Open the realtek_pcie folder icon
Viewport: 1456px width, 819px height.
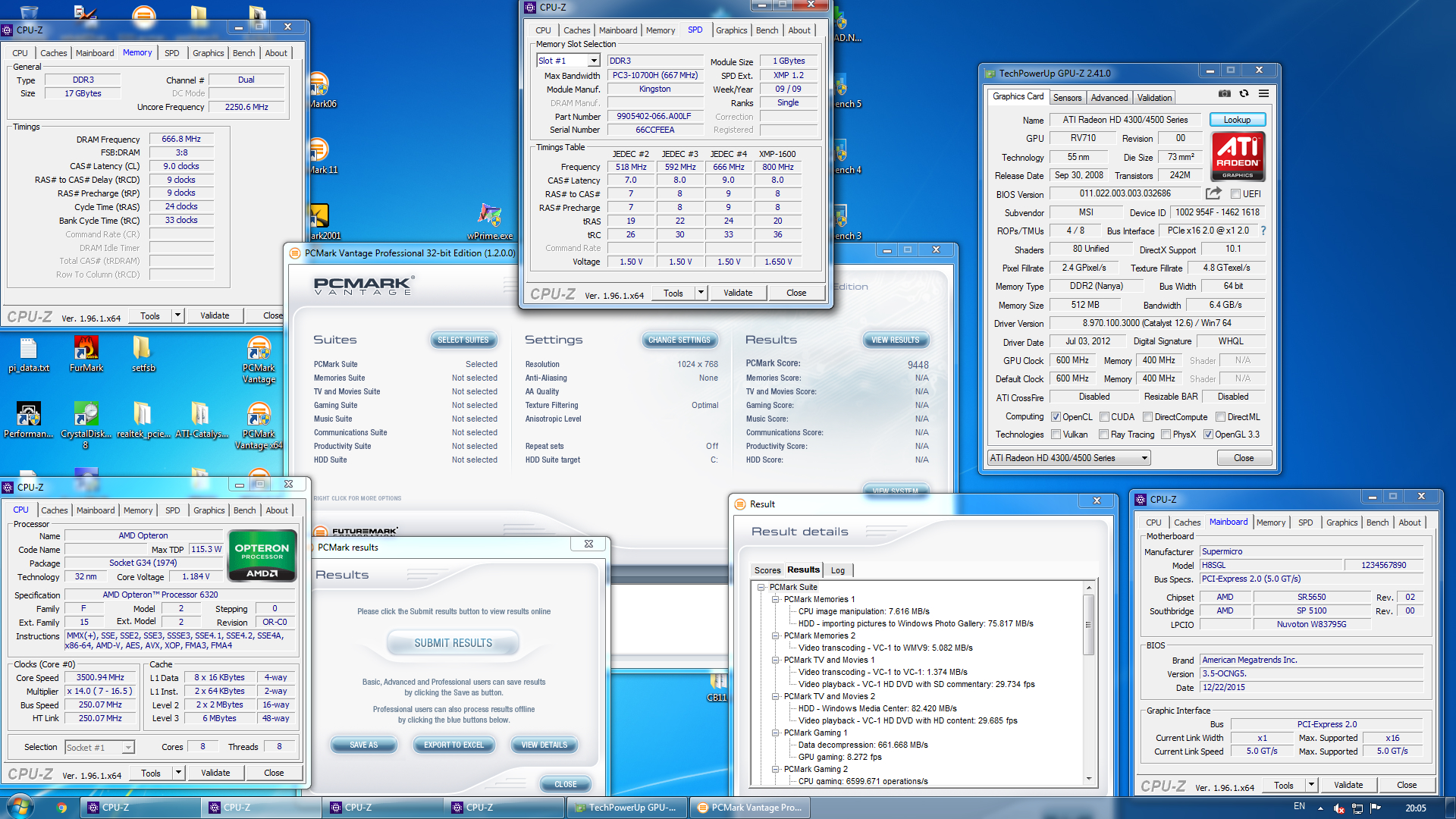pyautogui.click(x=143, y=421)
